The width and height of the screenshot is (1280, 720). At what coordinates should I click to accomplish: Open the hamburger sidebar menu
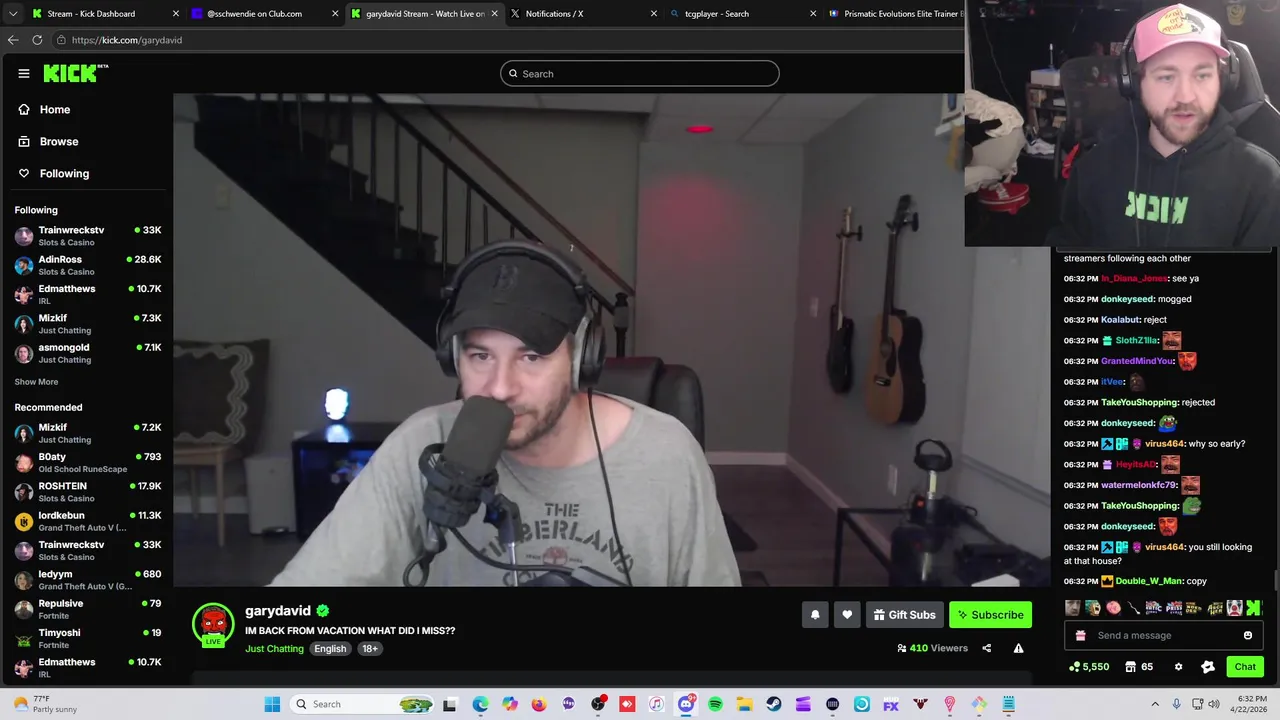23,73
